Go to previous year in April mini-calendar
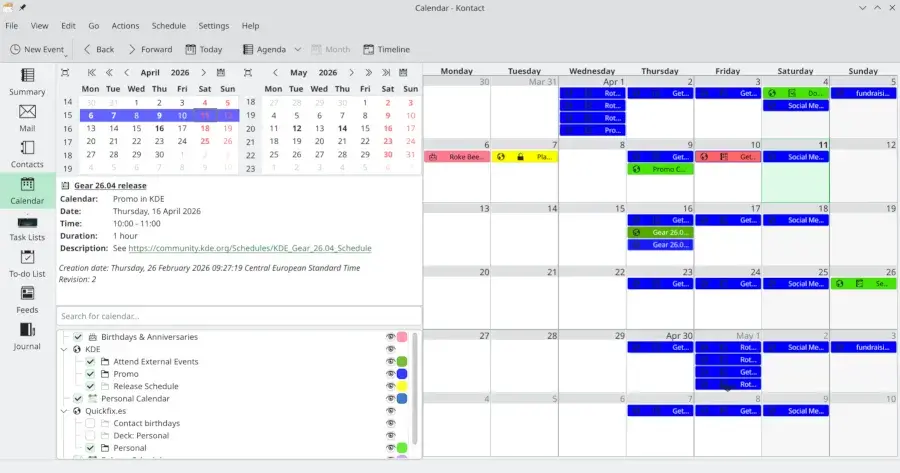Image resolution: width=900 pixels, height=473 pixels. pyautogui.click(x=91, y=72)
